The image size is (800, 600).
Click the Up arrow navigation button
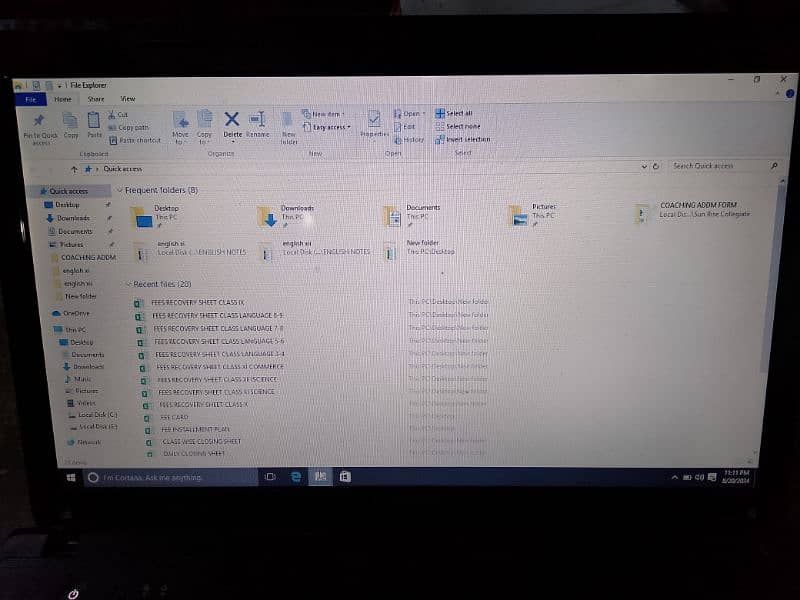click(x=73, y=169)
